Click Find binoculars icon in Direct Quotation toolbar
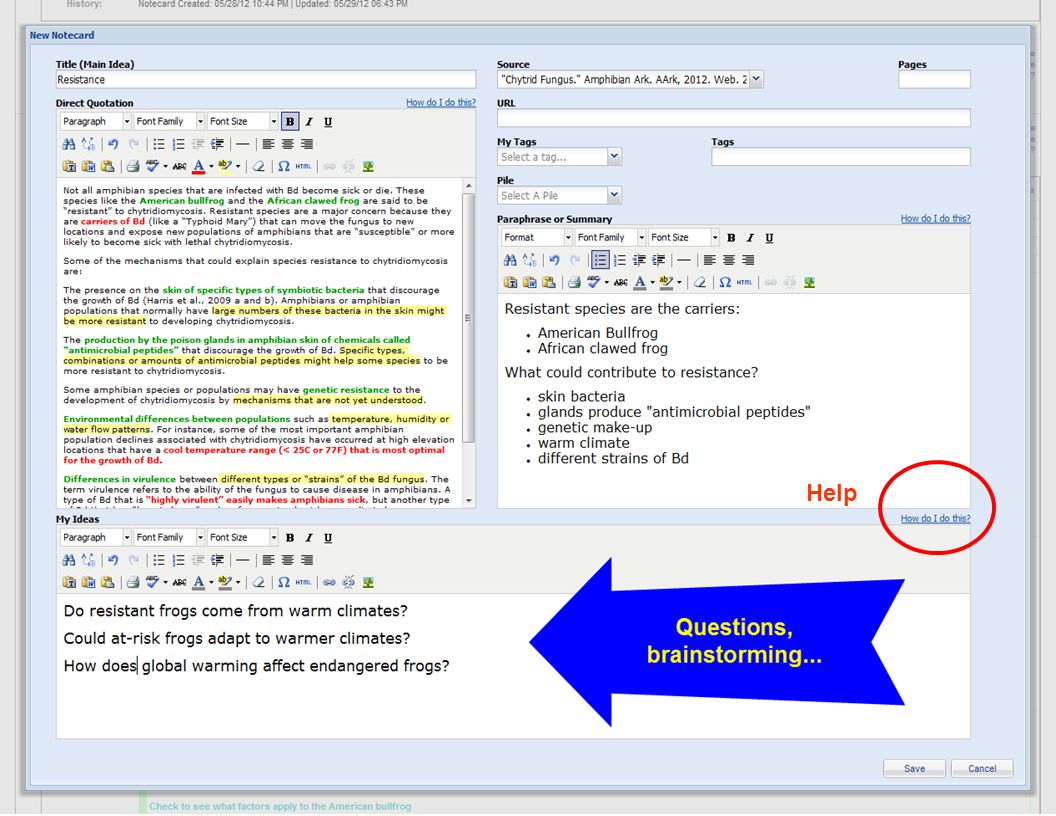 click(69, 144)
